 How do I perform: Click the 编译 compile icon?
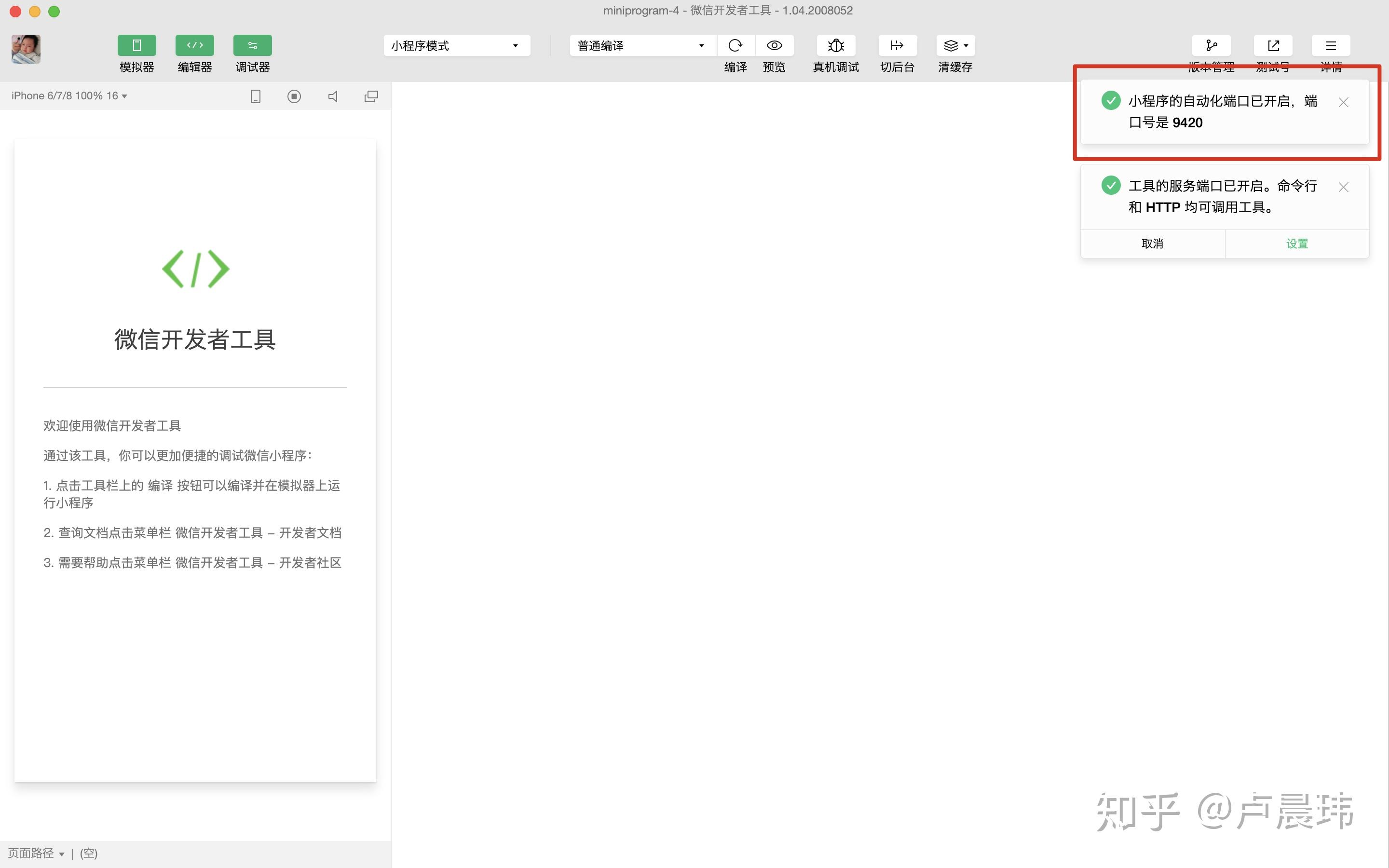click(x=735, y=45)
